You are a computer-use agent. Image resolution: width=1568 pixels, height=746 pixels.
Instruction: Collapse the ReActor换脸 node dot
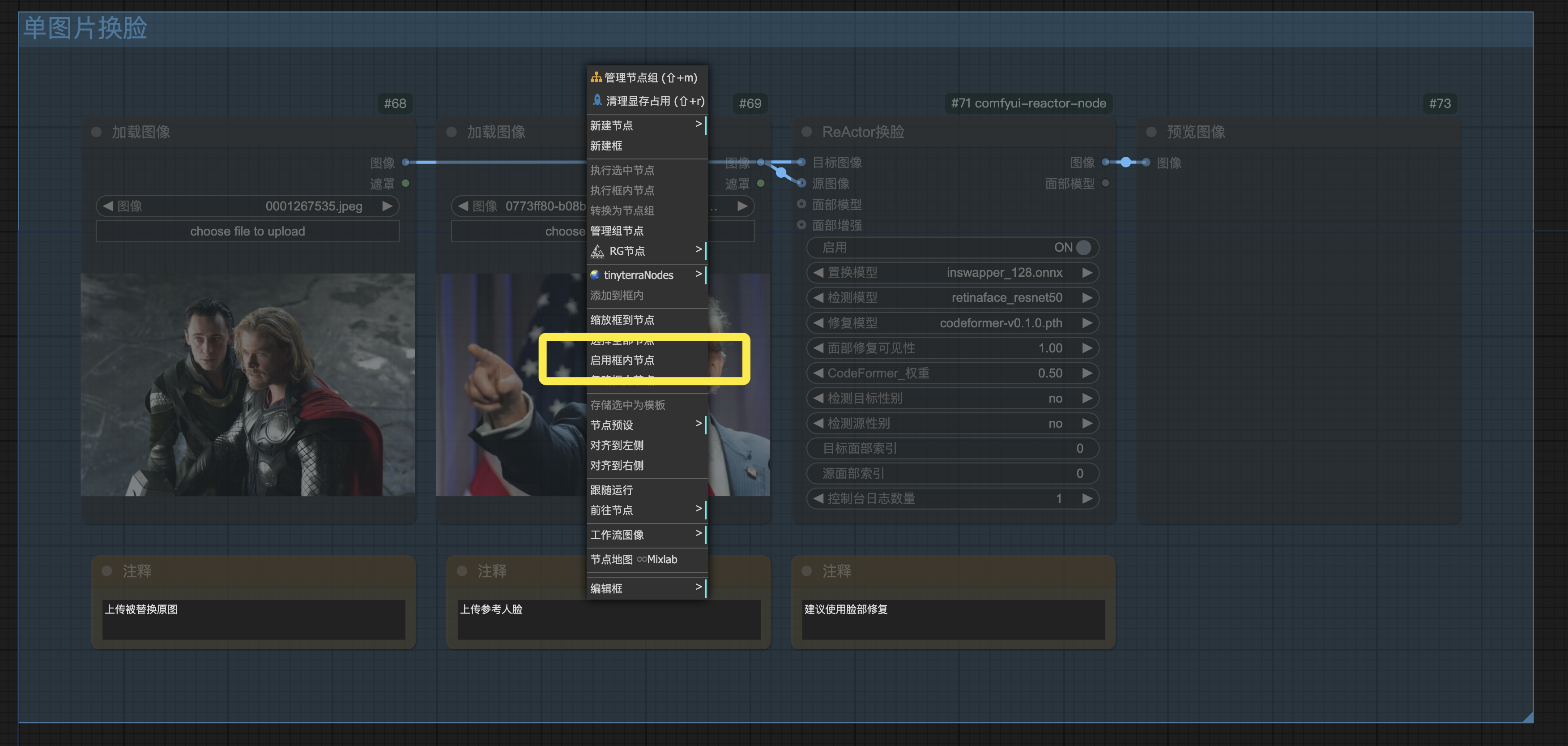click(806, 132)
